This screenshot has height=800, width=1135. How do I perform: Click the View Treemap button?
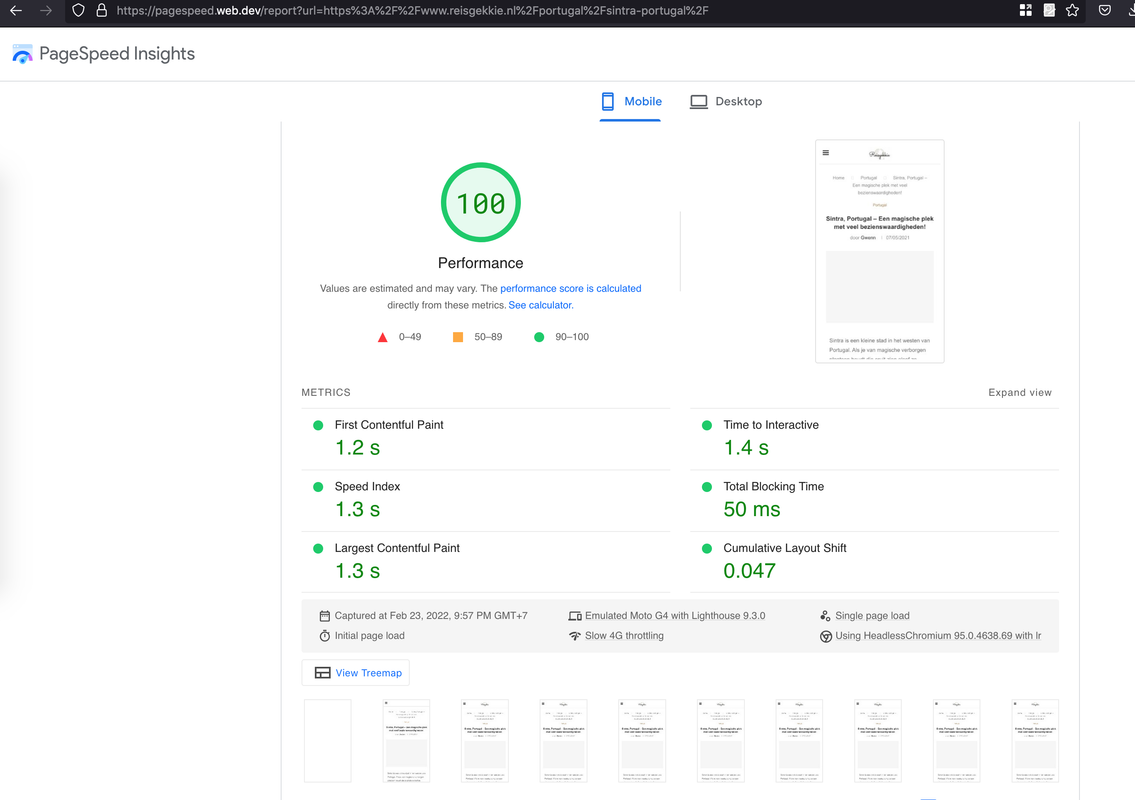[356, 673]
